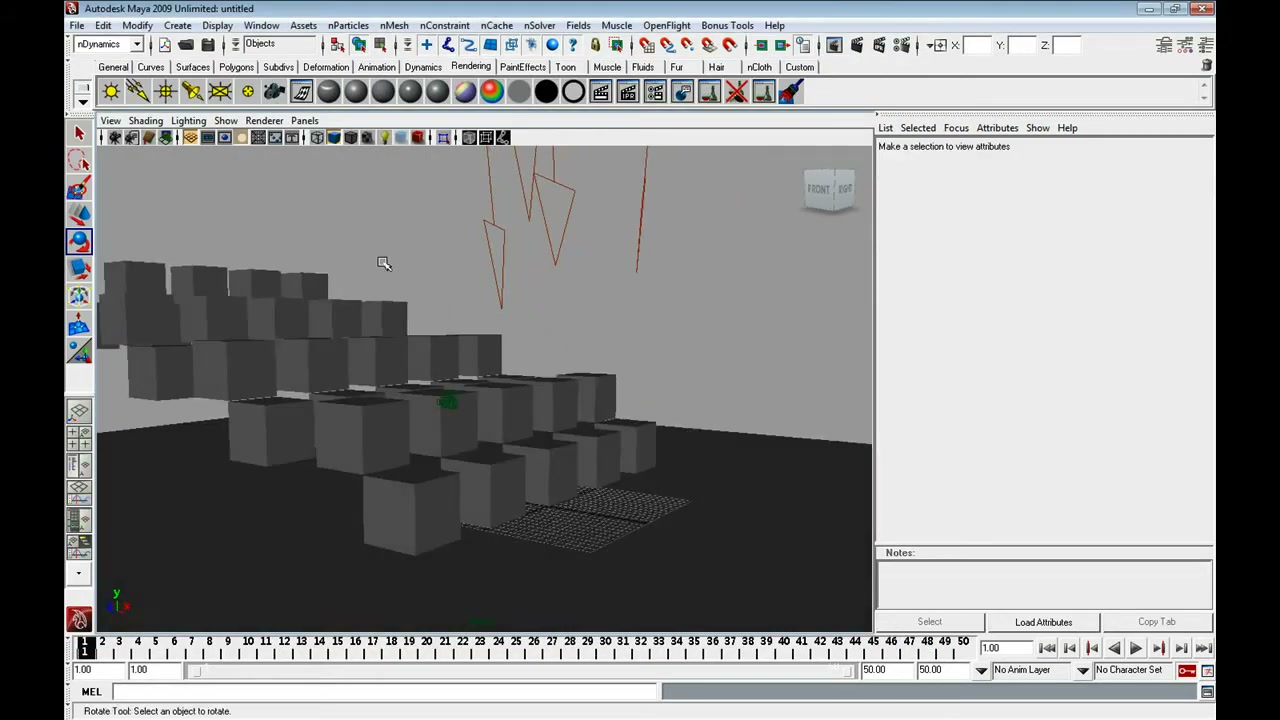Go to start of playback range

1047,649
